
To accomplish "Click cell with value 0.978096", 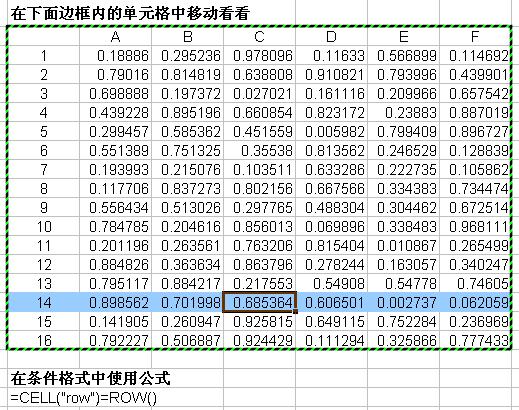I will [x=259, y=55].
